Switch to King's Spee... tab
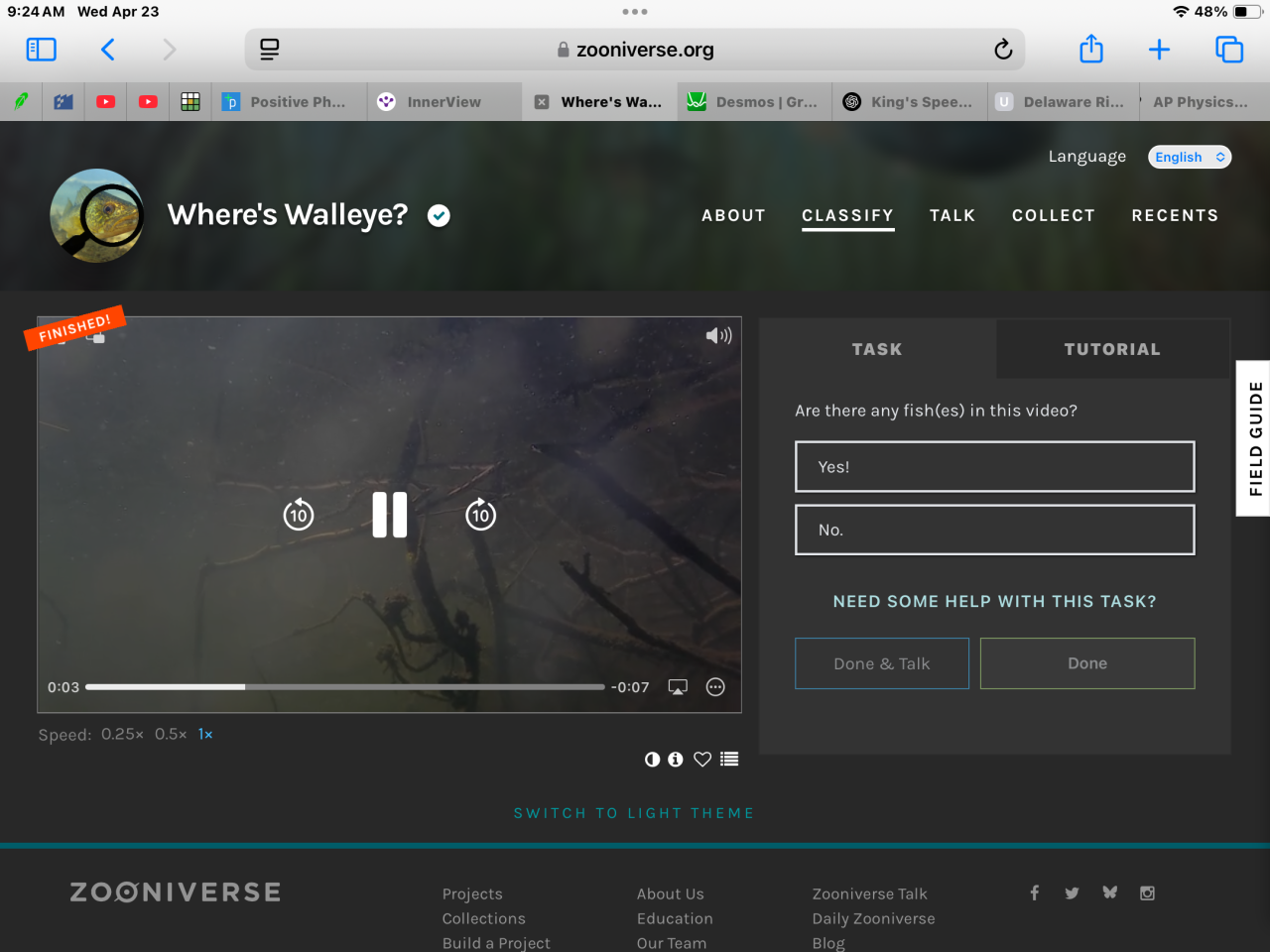The width and height of the screenshot is (1270, 952). point(910,102)
